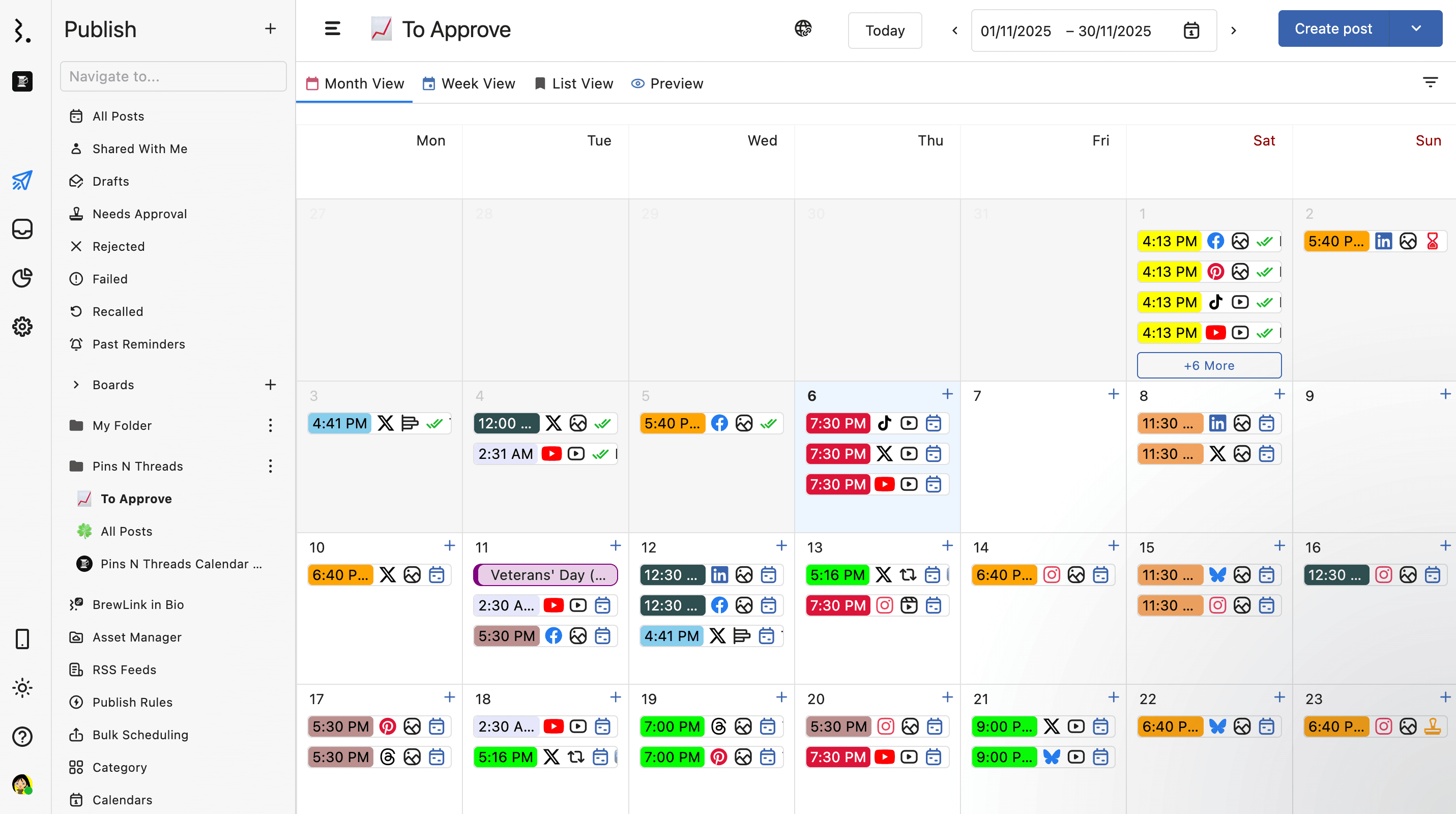Open date range calendar picker icon

[1191, 31]
